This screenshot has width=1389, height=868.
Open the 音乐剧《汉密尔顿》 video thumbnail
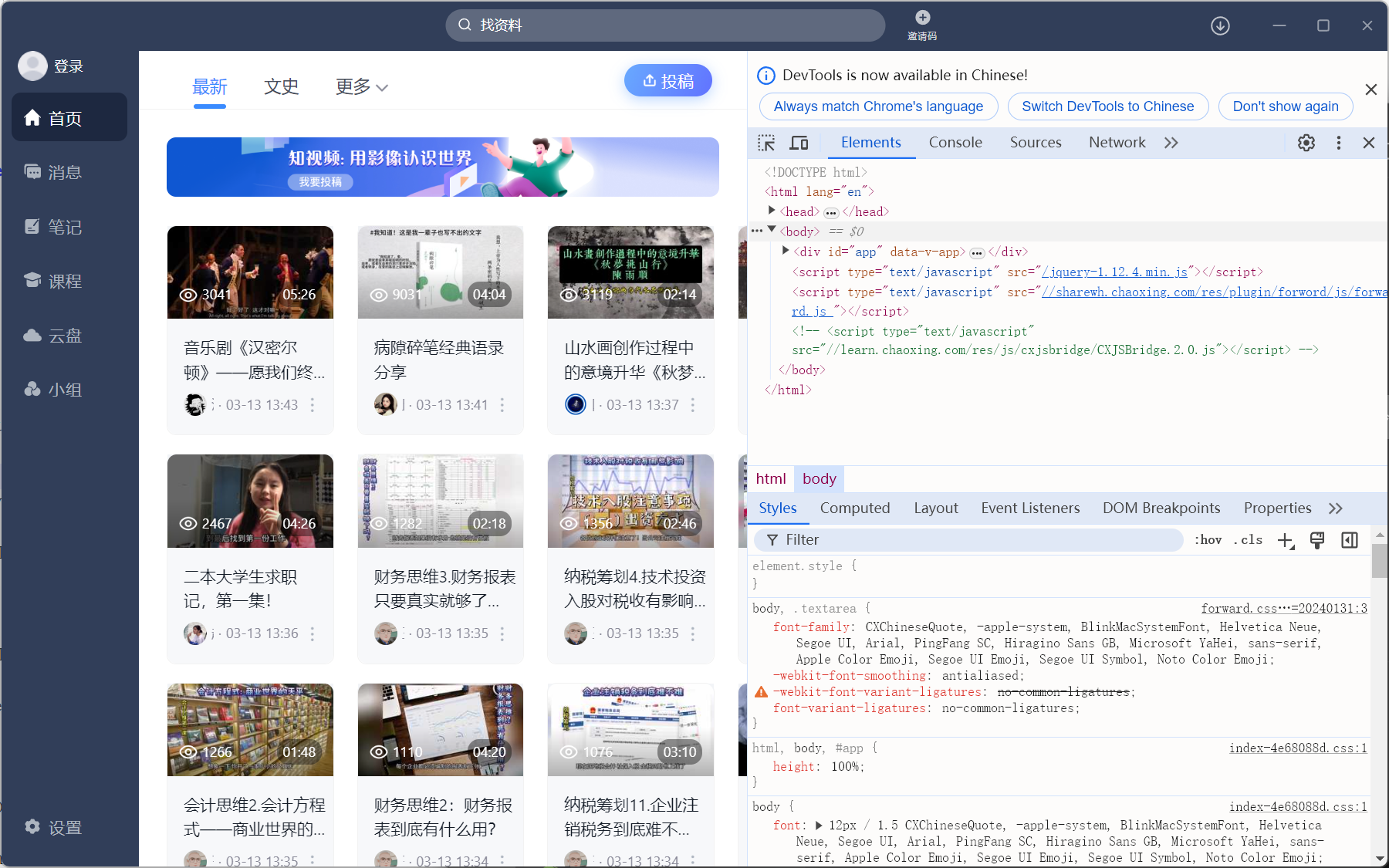[250, 272]
